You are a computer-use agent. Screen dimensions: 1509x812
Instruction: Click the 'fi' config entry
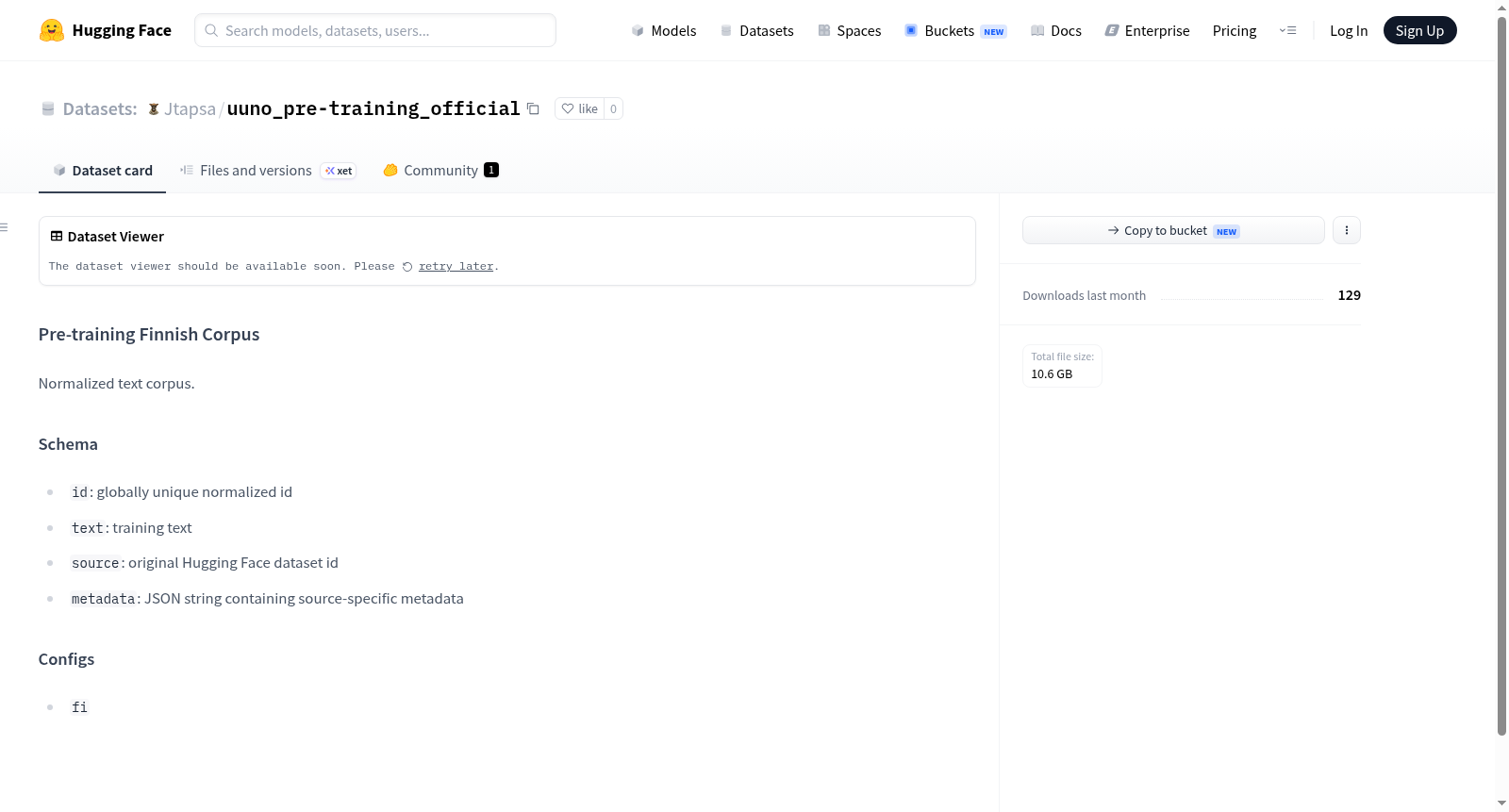click(79, 707)
